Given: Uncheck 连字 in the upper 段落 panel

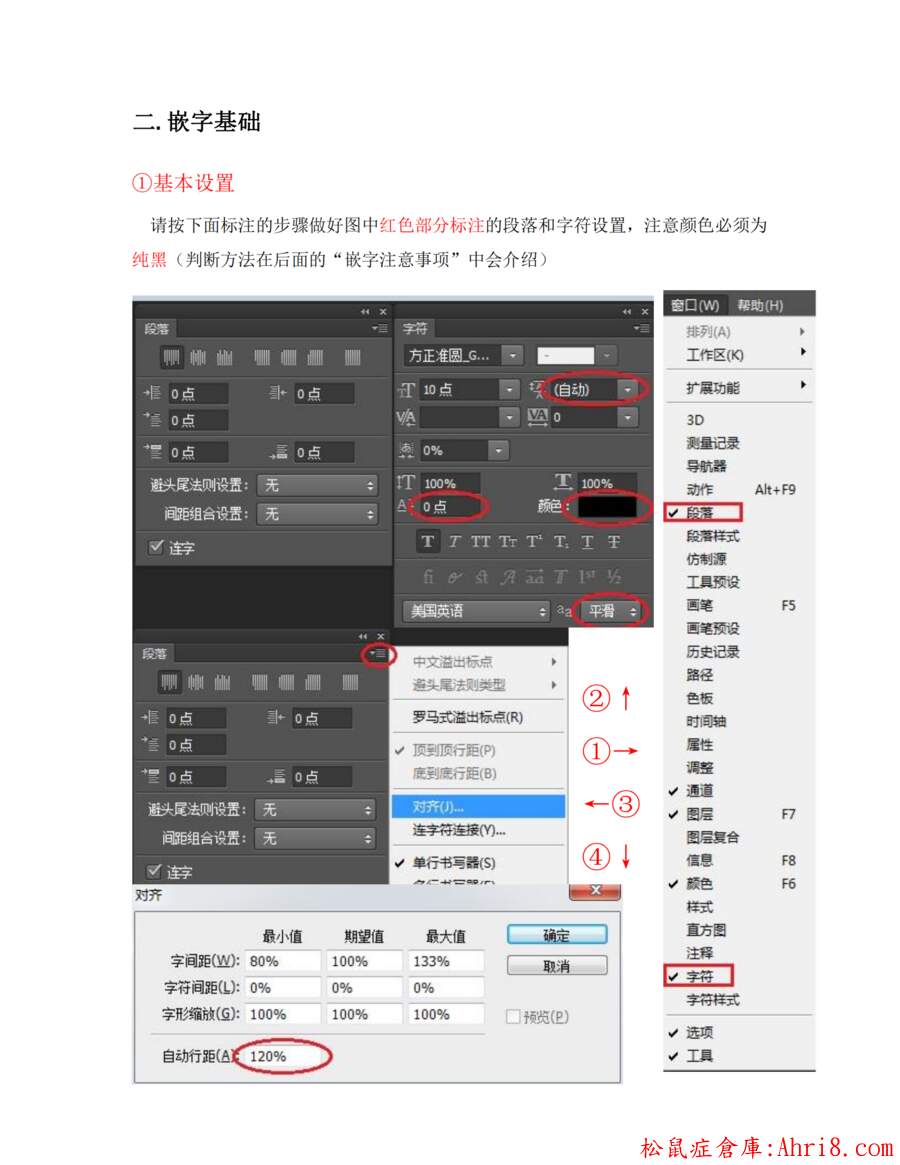Looking at the screenshot, I should (155, 547).
